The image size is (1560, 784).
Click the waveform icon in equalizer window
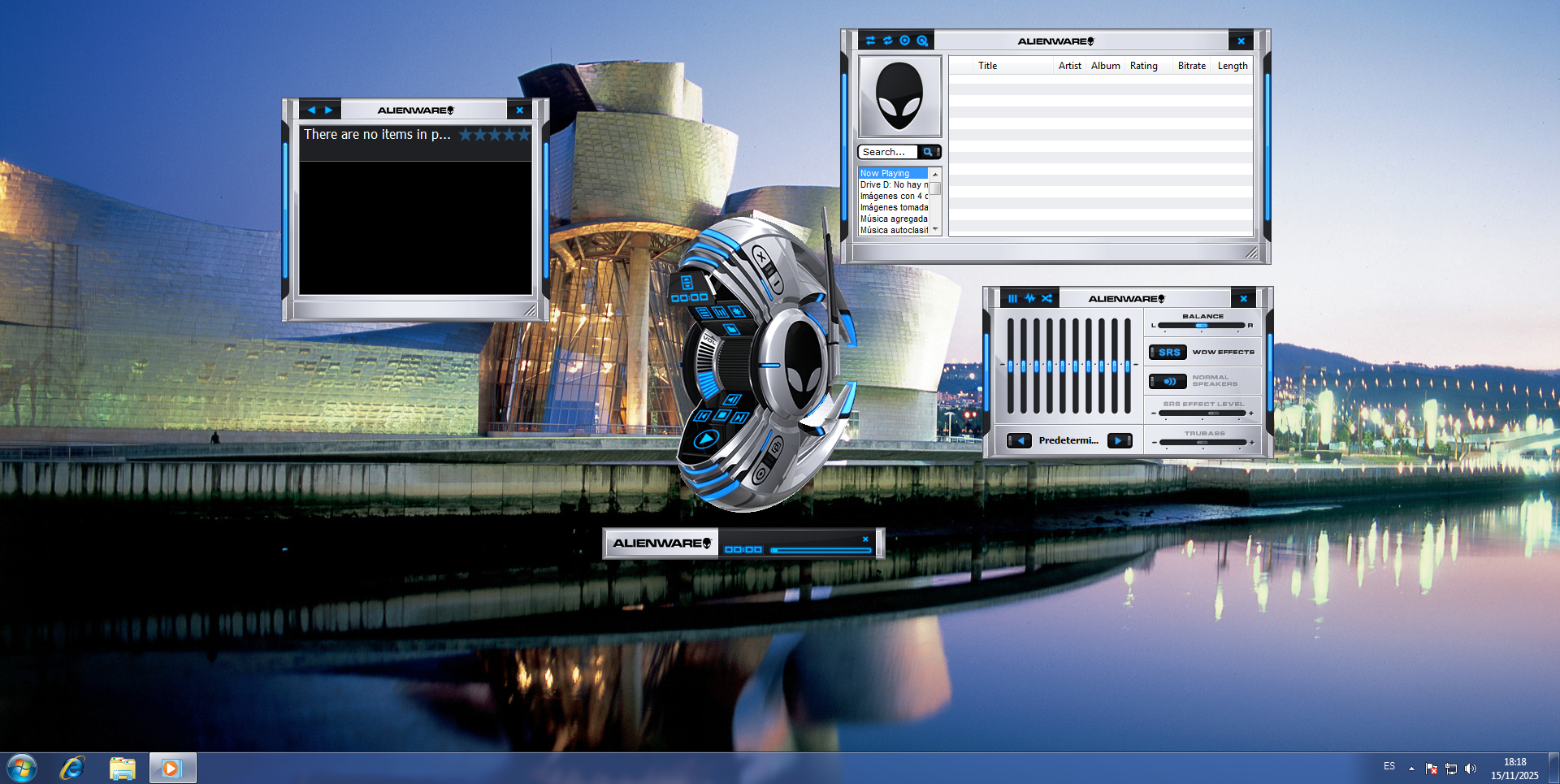(1030, 299)
